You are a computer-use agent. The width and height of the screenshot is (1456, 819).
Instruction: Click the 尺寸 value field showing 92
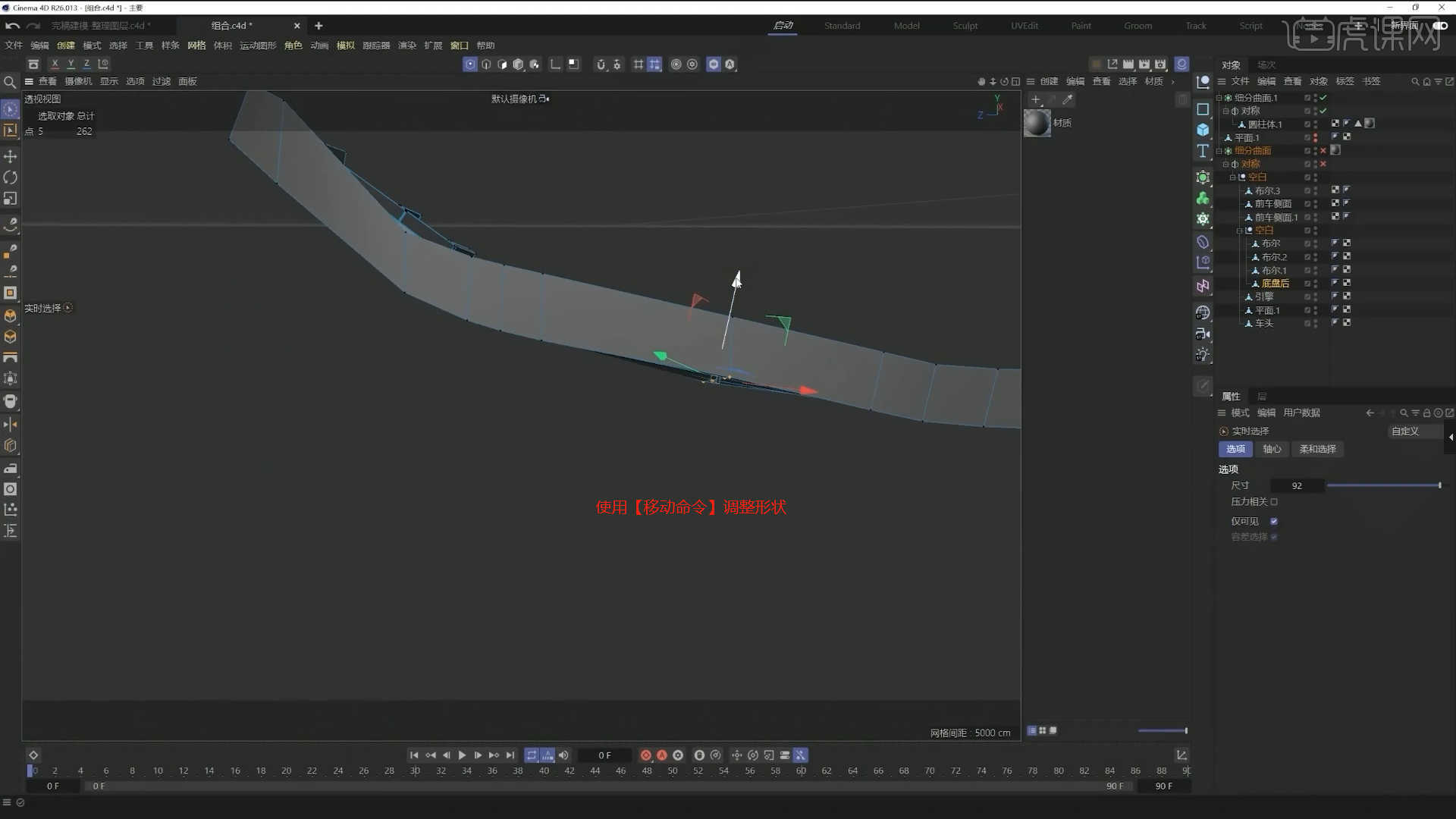click(x=1297, y=486)
